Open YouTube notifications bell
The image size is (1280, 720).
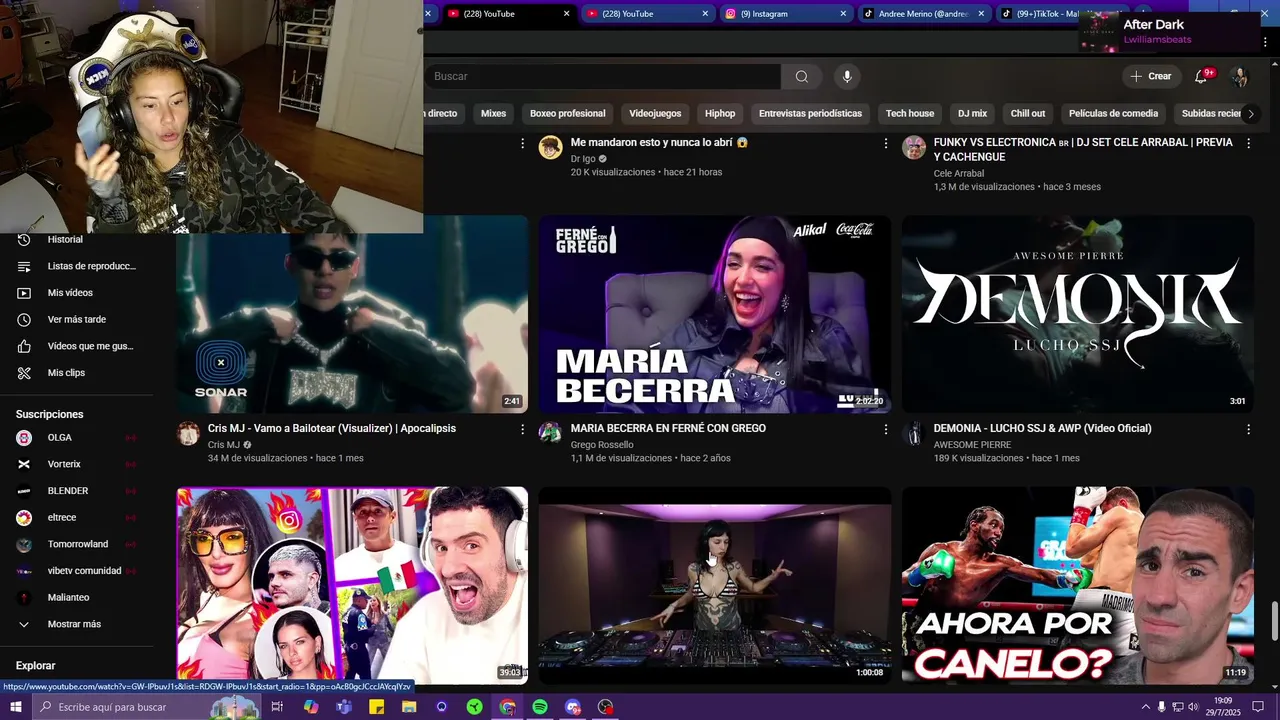pyautogui.click(x=1202, y=76)
